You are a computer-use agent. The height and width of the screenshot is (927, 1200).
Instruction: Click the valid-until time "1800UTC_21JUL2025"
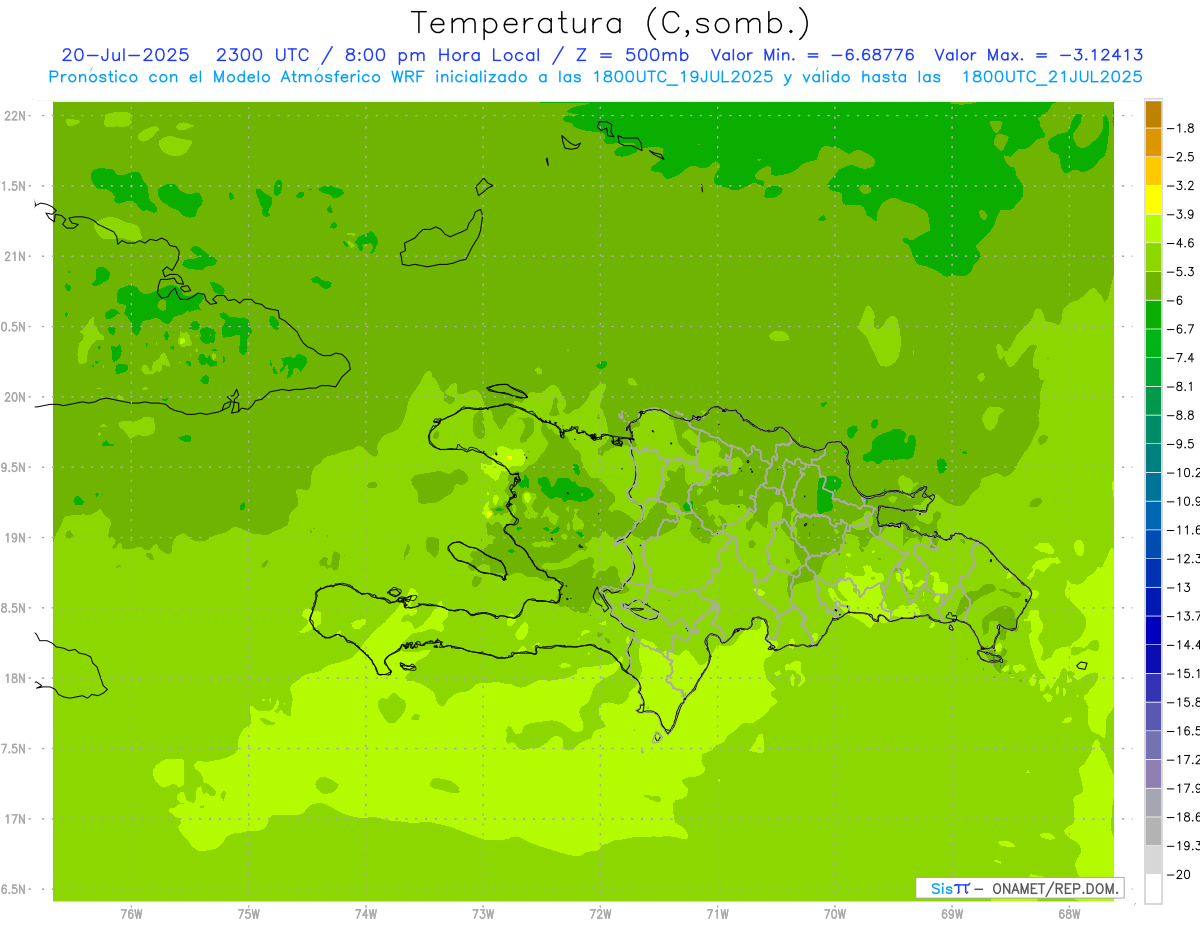1052,77
